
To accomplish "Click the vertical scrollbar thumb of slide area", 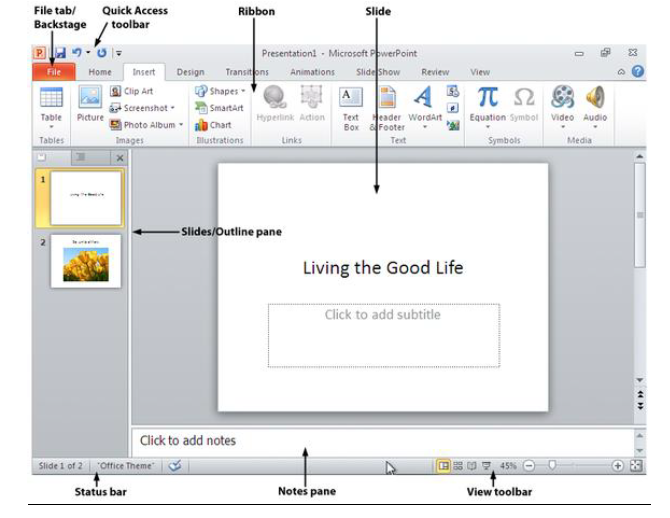I will 640,215.
